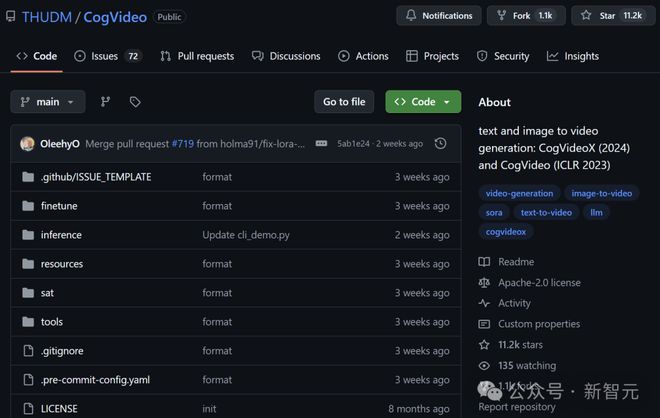Open commit history clock icon
Viewport: 660px width, 418px height.
click(x=440, y=144)
